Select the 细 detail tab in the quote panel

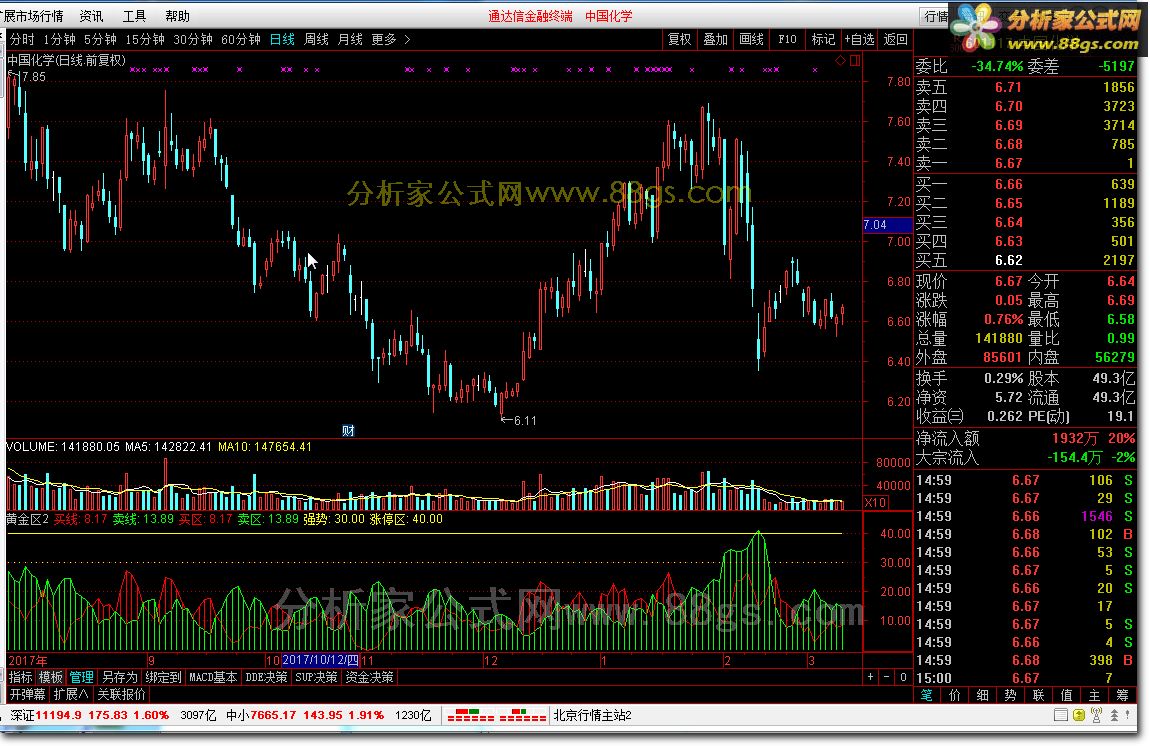(983, 695)
